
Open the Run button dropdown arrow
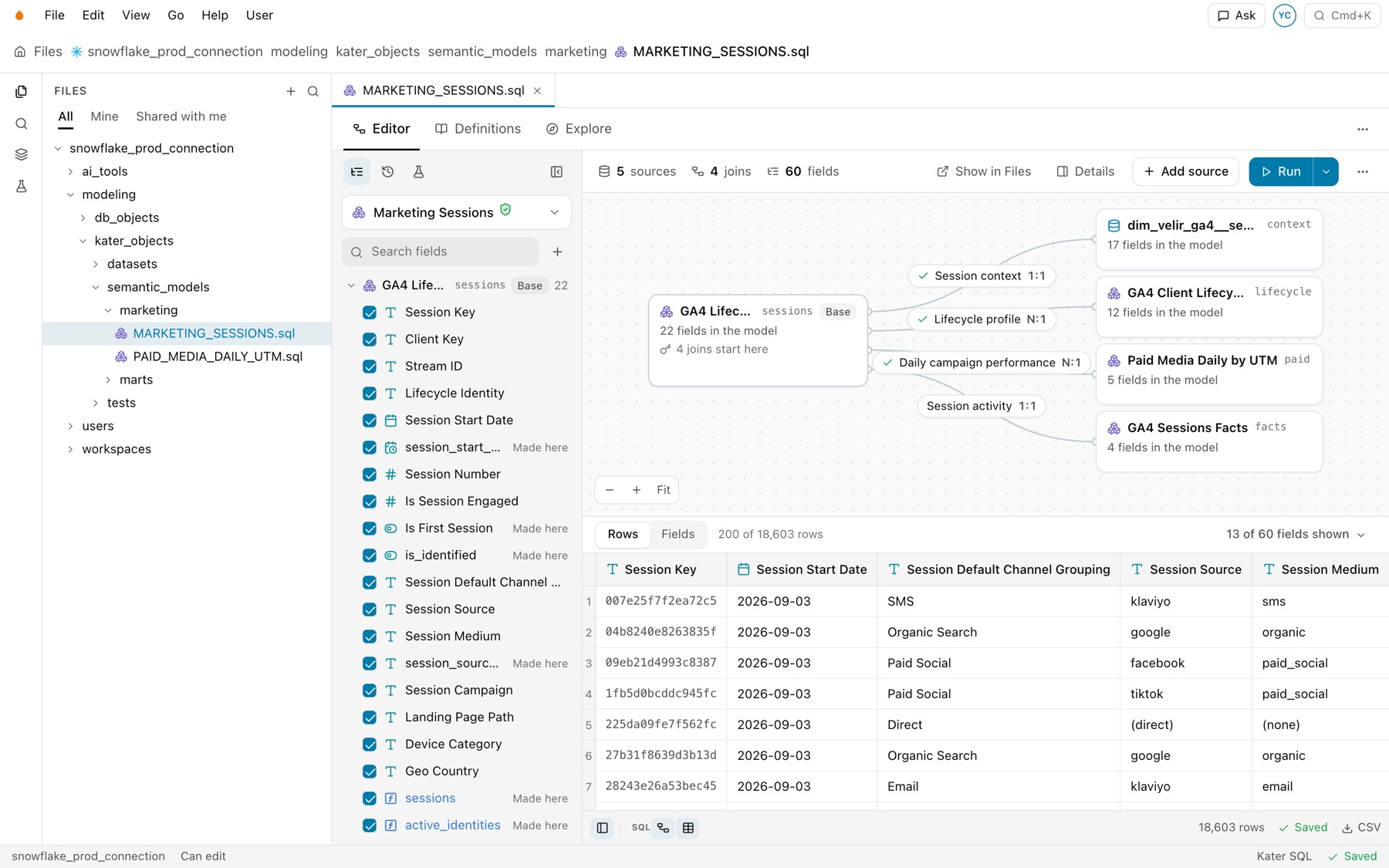tap(1326, 171)
